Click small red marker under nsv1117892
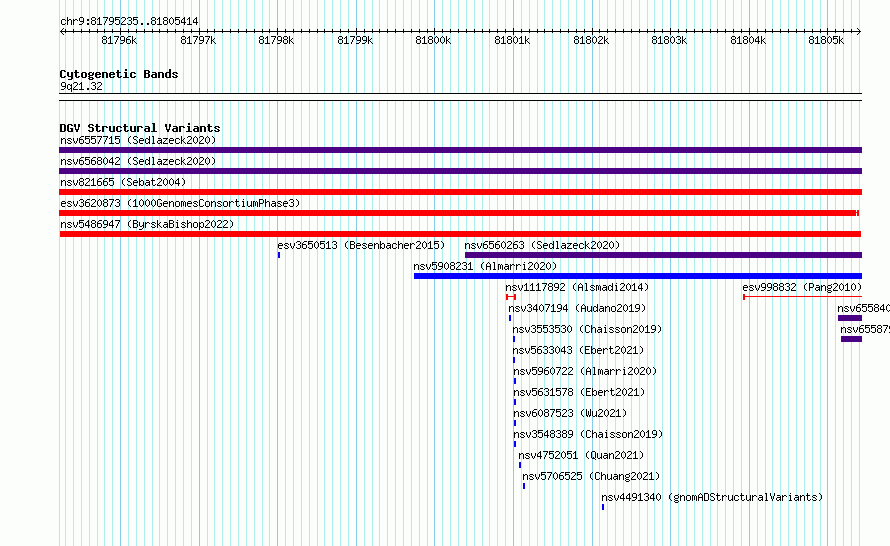Screen dimensions: 890x546 coord(511,297)
